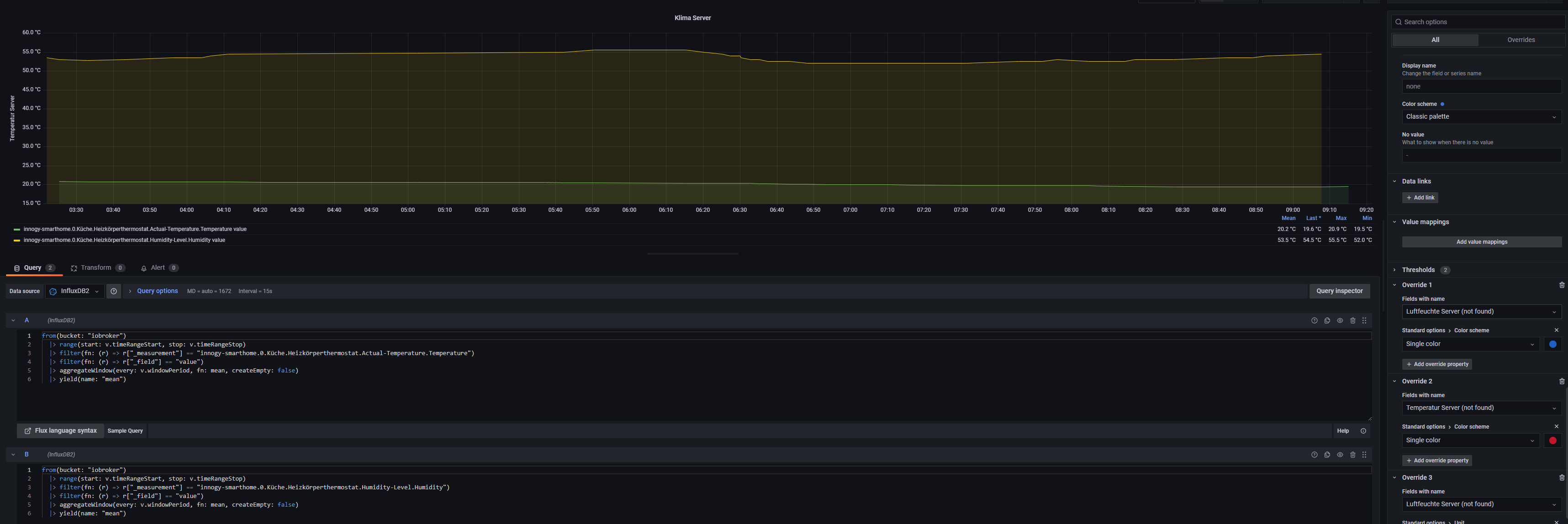
Task: Hide query A with eye icon
Action: click(x=1340, y=320)
